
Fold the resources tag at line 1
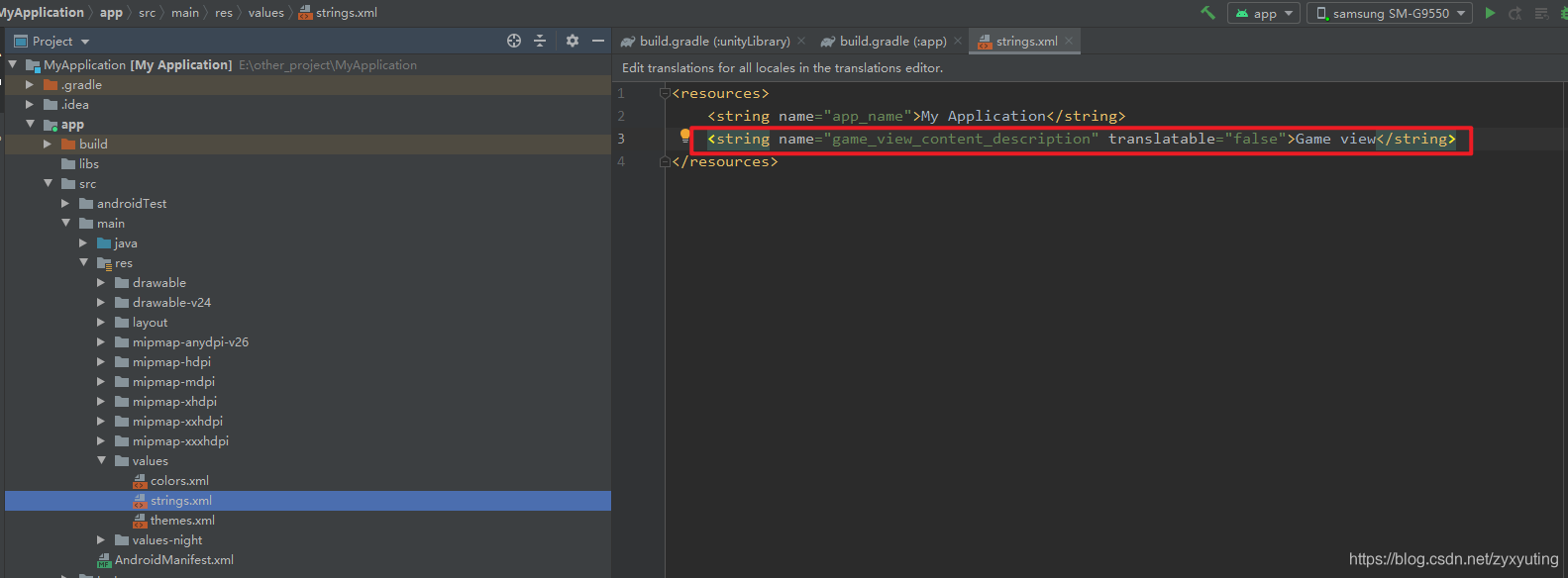tap(666, 93)
